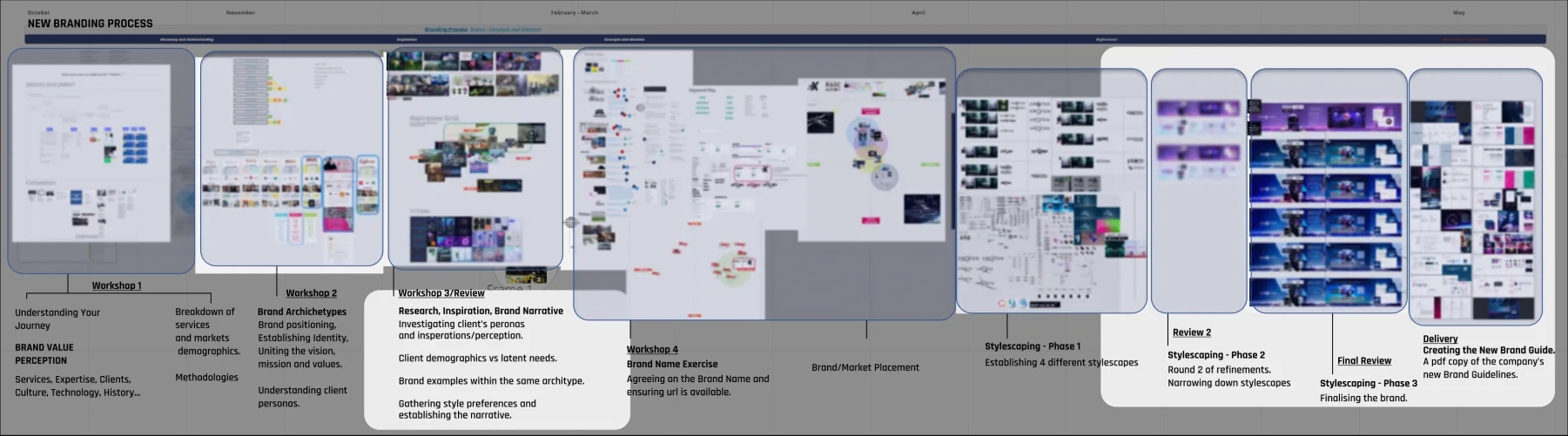1568x436 pixels.
Task: Select the February - March timeline label
Action: 575,12
